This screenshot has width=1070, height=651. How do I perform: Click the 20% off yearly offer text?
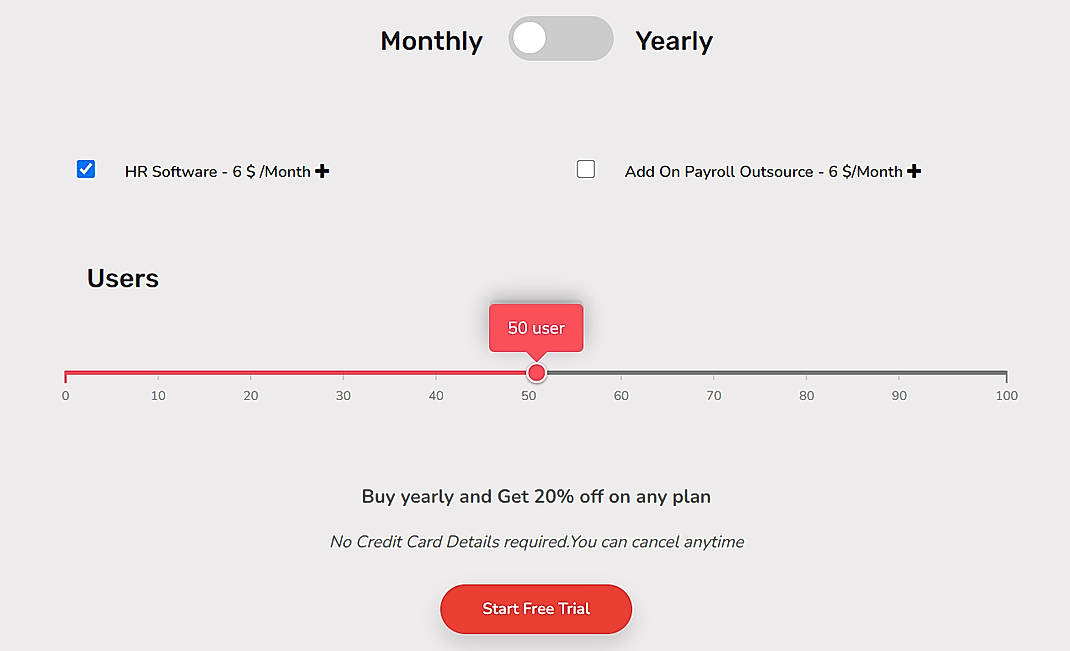(536, 496)
